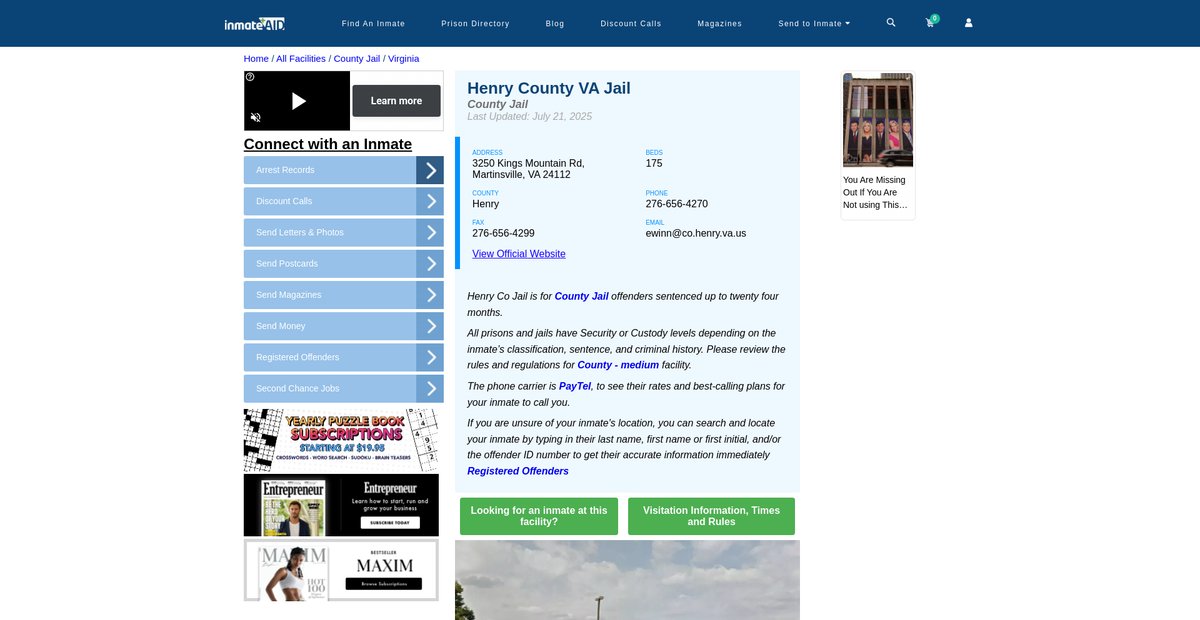Open View Official Website link
The height and width of the screenshot is (620, 1200).
click(519, 254)
